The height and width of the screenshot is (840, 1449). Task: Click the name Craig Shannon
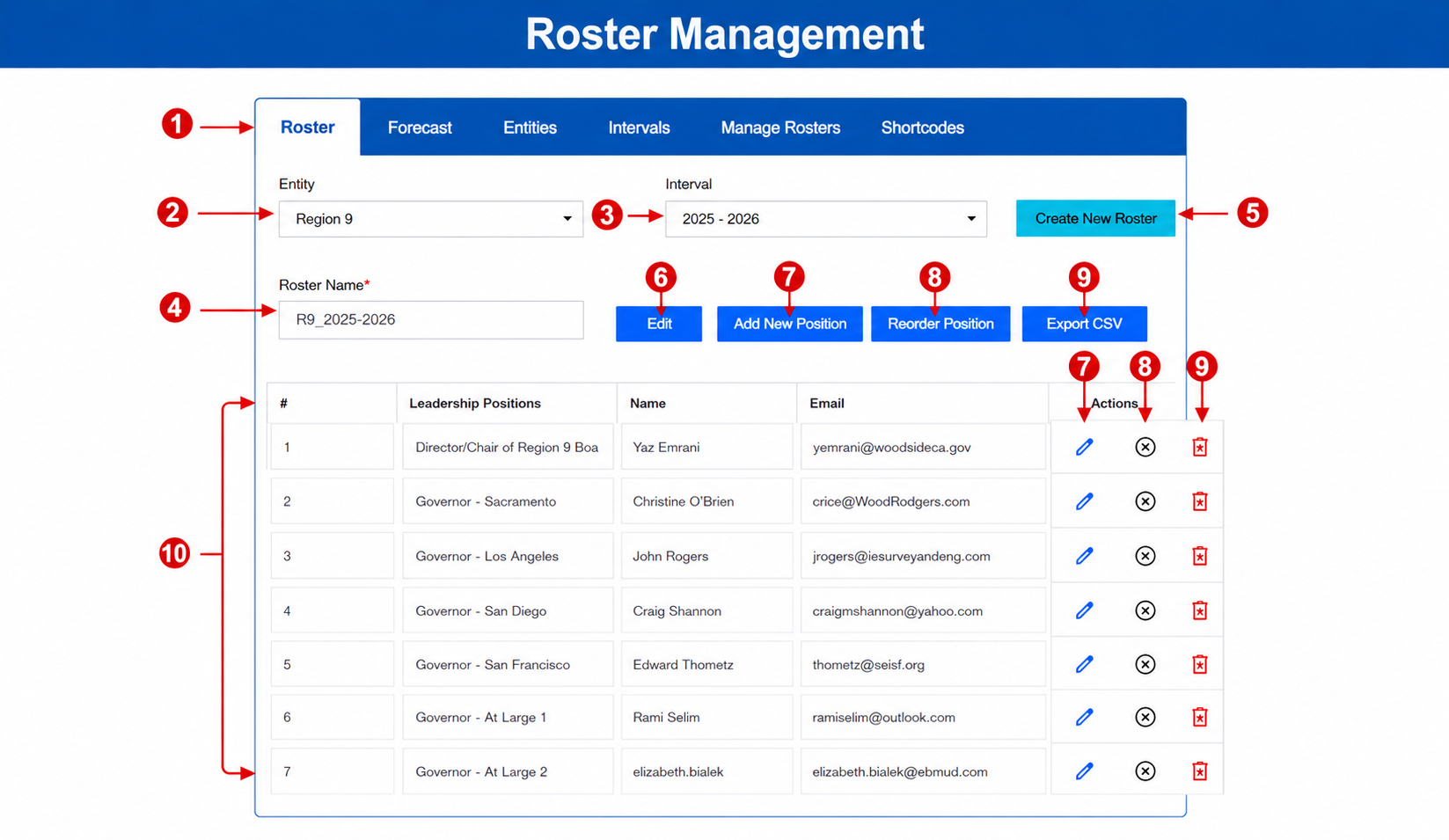point(677,610)
